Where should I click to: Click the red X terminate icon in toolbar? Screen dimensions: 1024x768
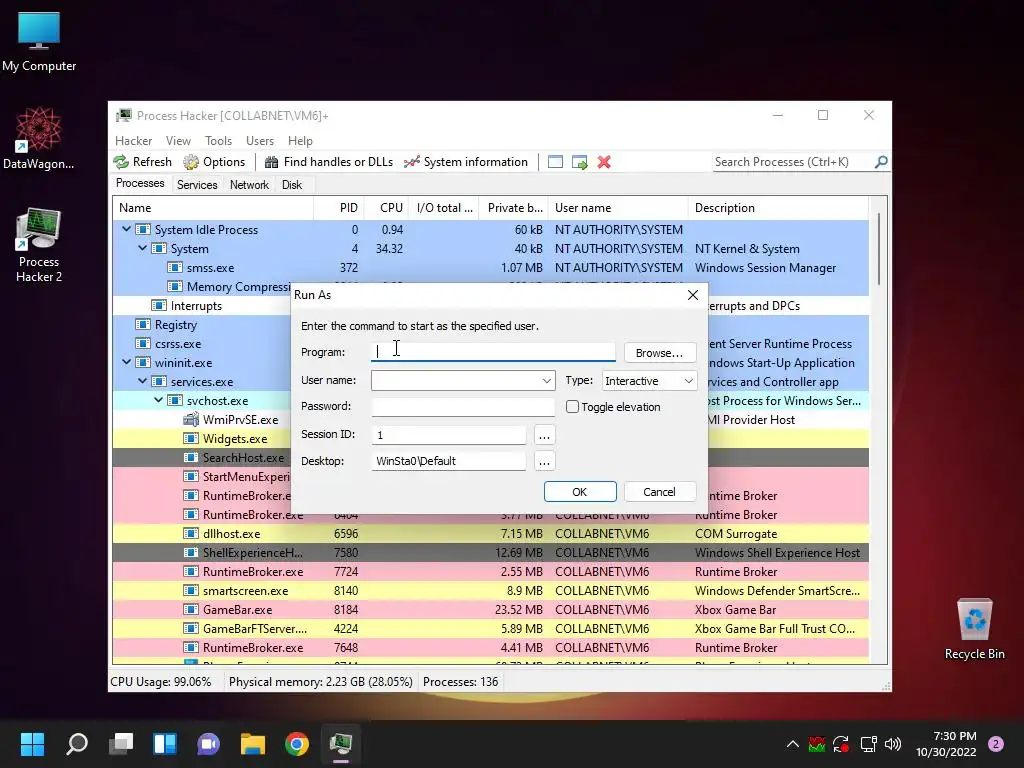pyautogui.click(x=604, y=162)
